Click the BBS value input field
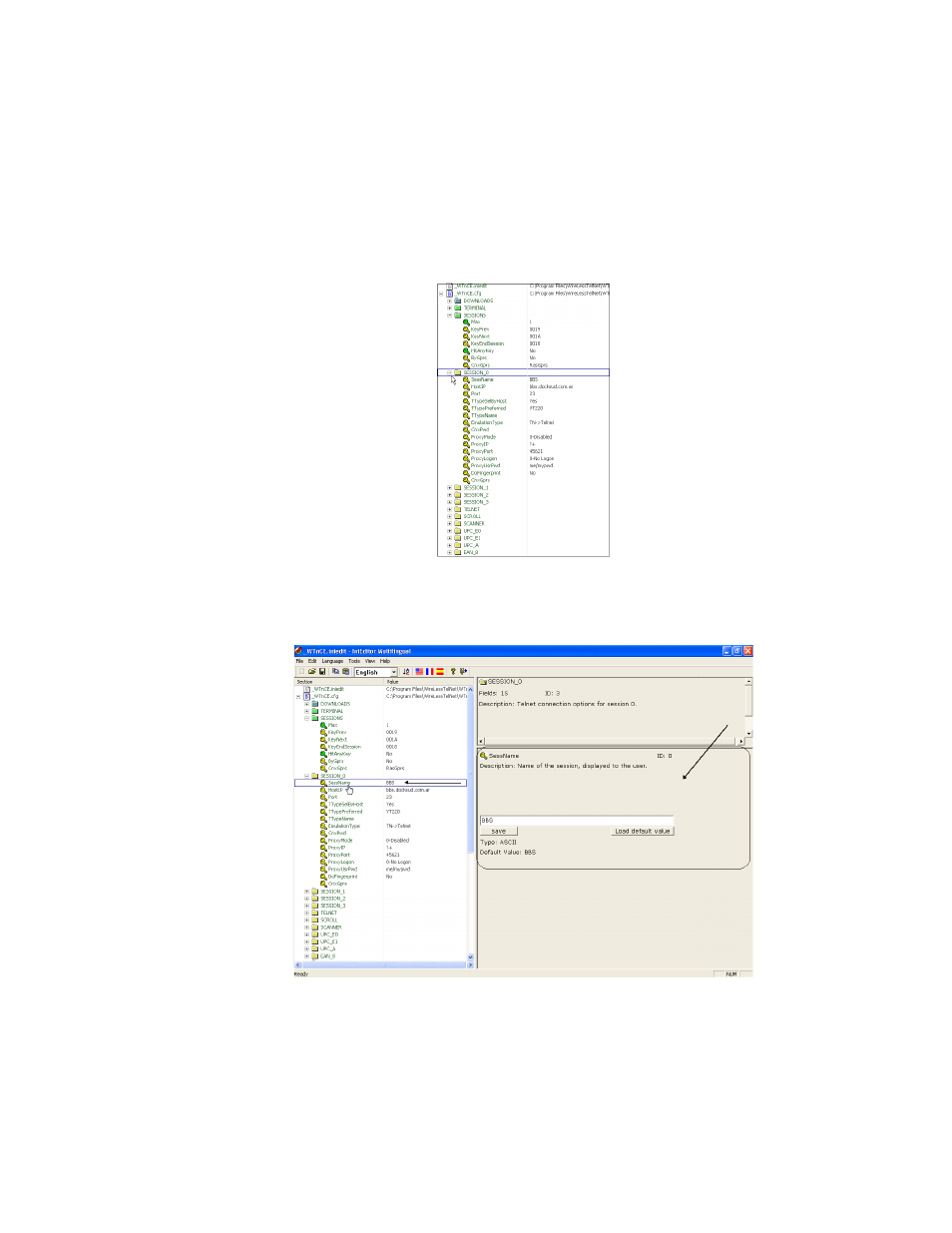The width and height of the screenshot is (952, 1233). coord(577,821)
